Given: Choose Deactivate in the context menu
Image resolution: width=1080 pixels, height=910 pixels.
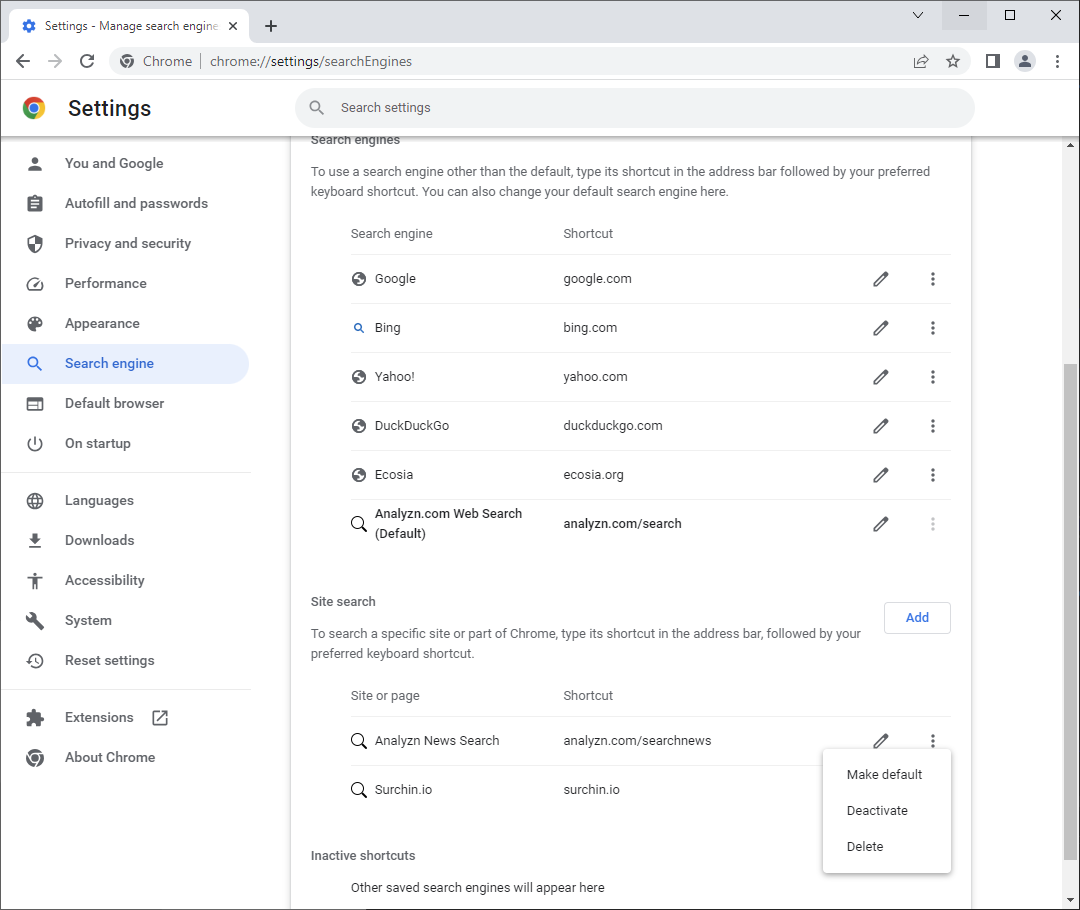Looking at the screenshot, I should point(886,810).
